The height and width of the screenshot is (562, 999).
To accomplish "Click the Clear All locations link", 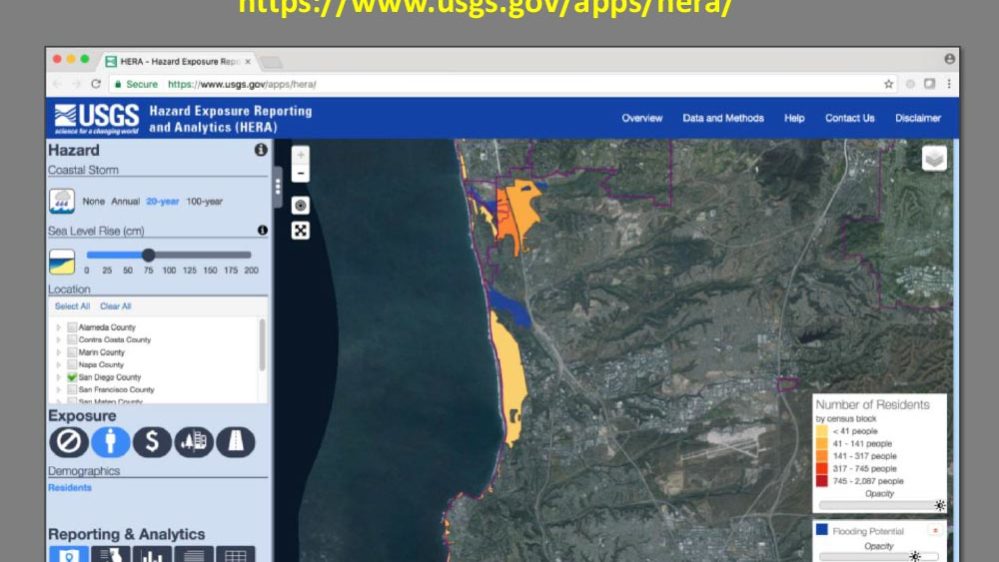I will click(x=115, y=306).
